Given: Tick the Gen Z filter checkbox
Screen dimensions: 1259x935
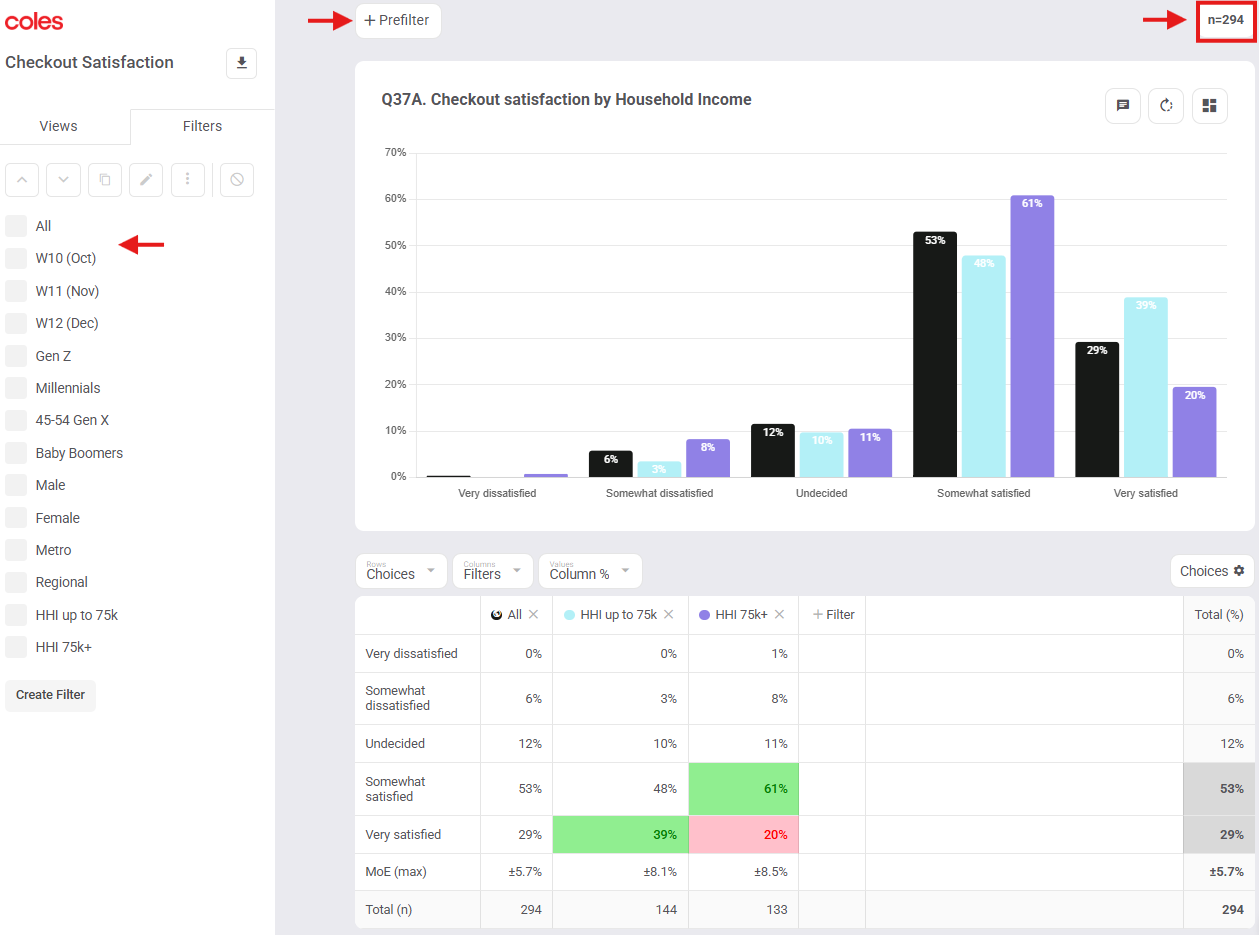Looking at the screenshot, I should click(16, 356).
